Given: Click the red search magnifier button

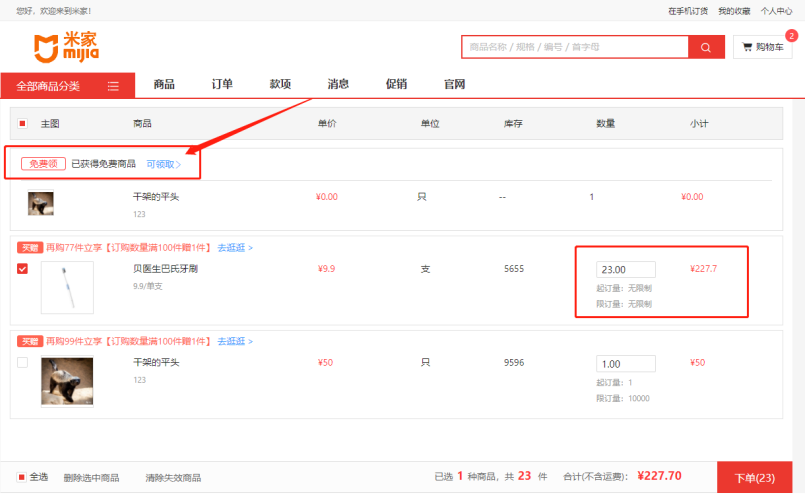Looking at the screenshot, I should [x=705, y=47].
